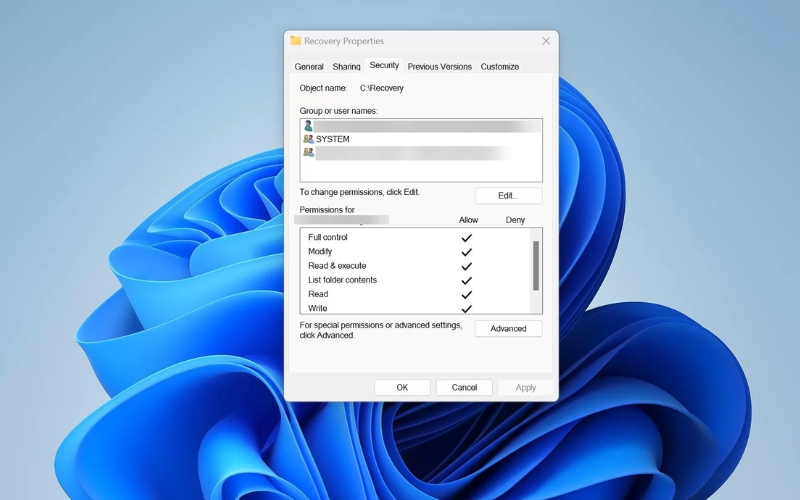Viewport: 800px width, 500px height.
Task: Click the Cancel button
Action: (x=464, y=387)
